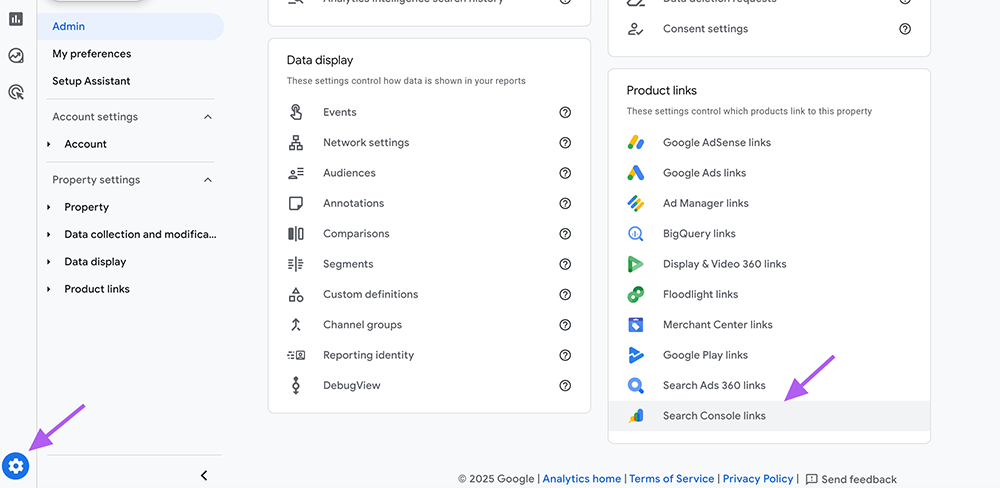Click the Events touch icon
This screenshot has height=488, width=1000.
click(296, 112)
